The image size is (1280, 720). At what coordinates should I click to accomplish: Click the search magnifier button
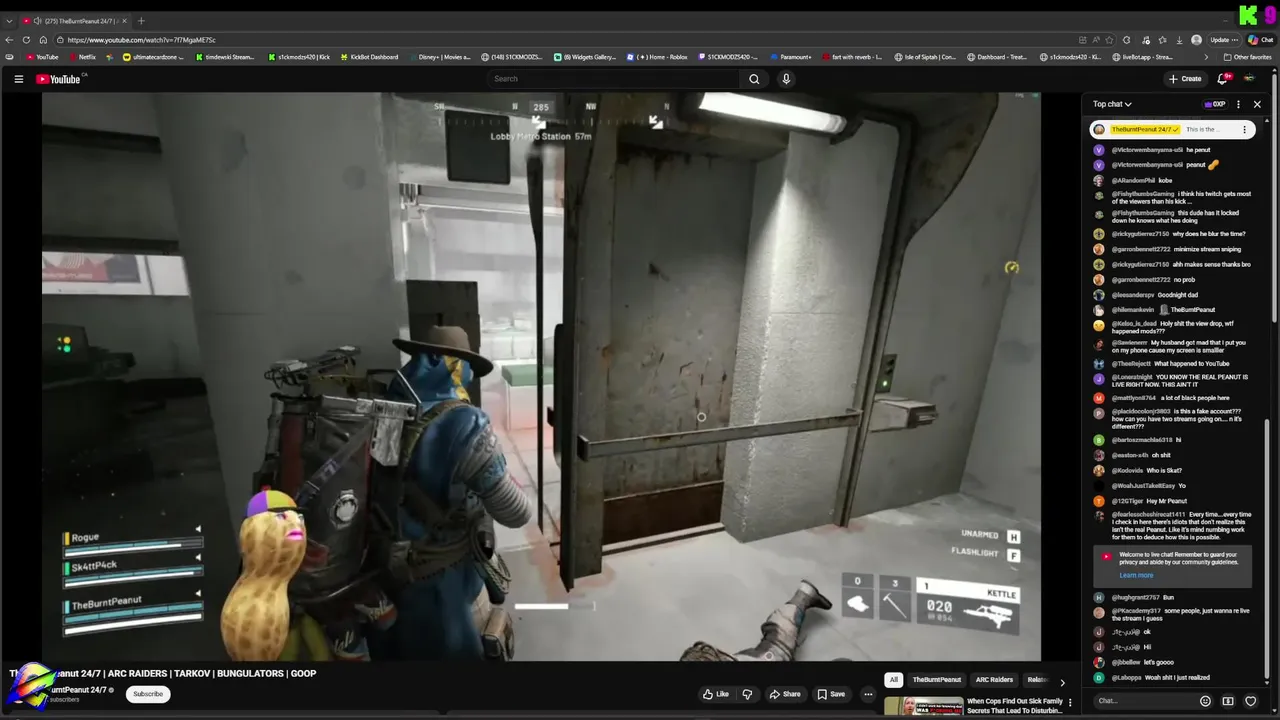coord(754,79)
